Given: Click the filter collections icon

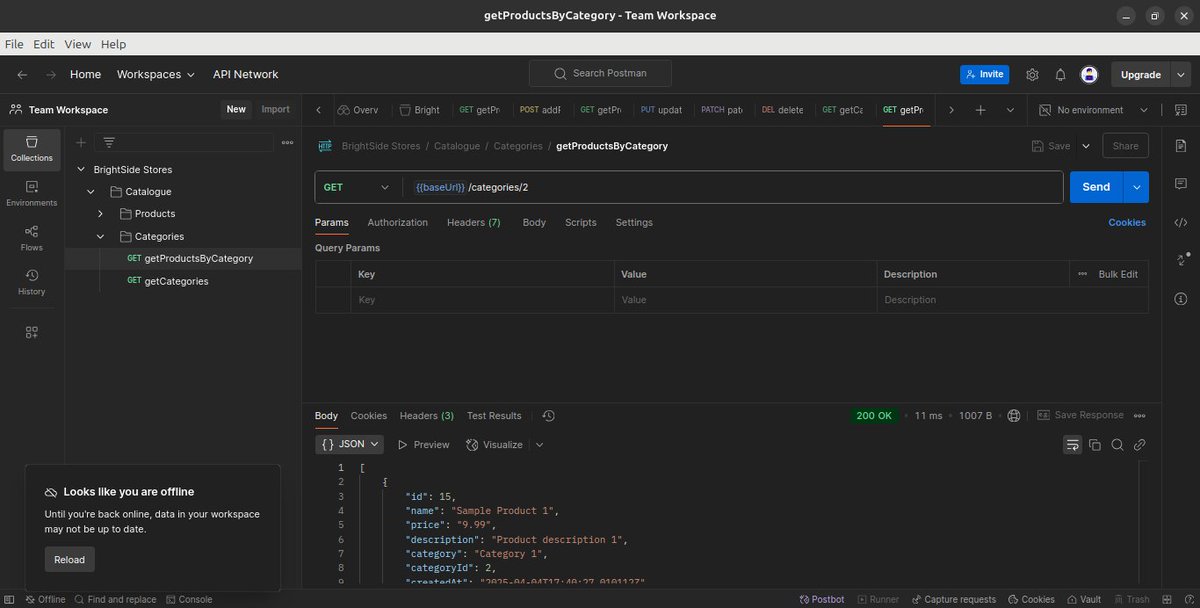Looking at the screenshot, I should (x=109, y=142).
